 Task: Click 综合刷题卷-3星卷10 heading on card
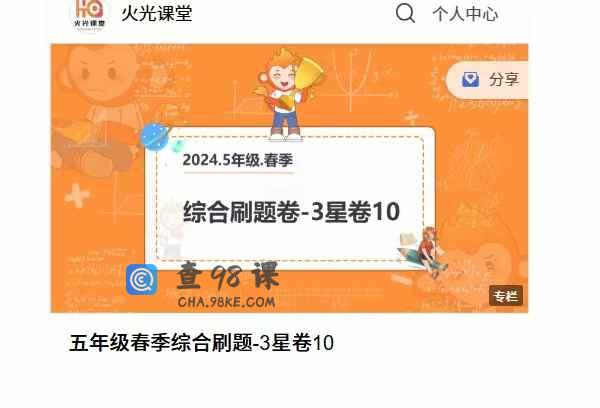(292, 212)
